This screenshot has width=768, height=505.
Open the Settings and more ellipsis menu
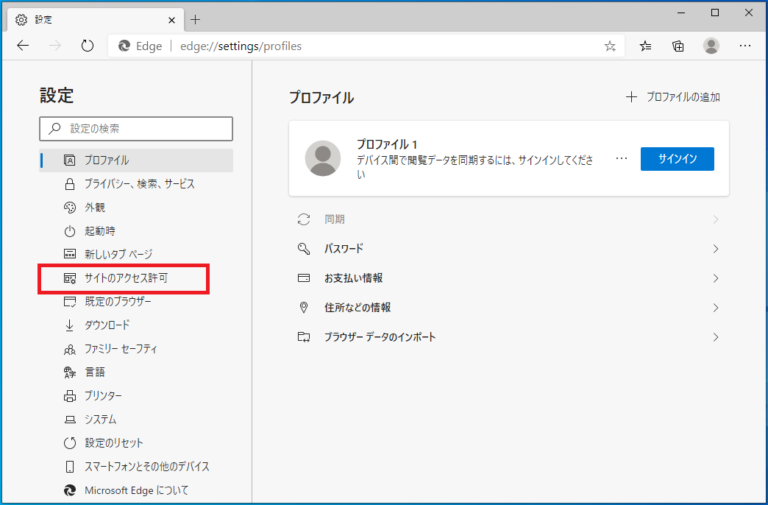(x=745, y=46)
